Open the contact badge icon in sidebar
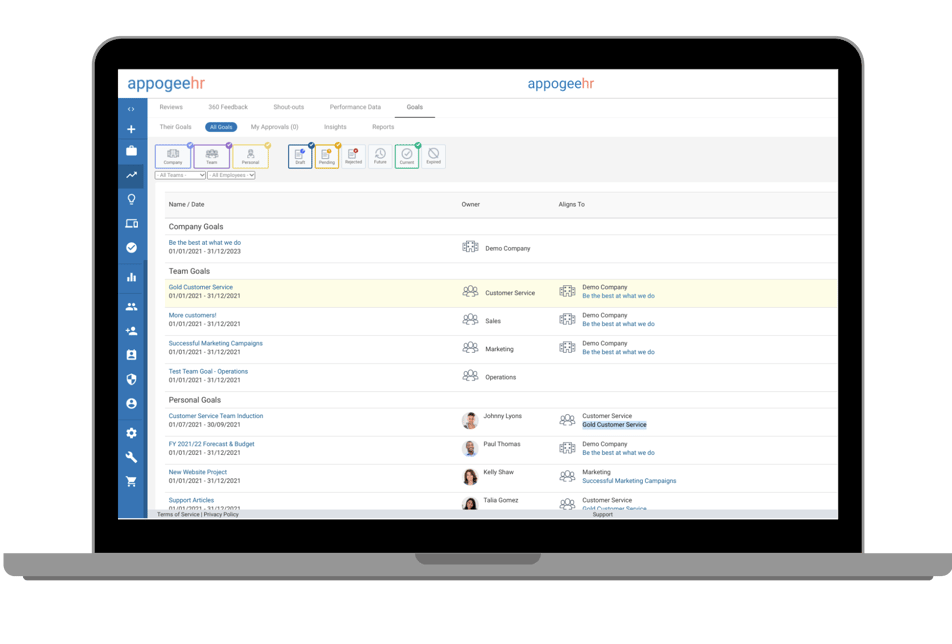Image resolution: width=952 pixels, height=644 pixels. pos(131,355)
